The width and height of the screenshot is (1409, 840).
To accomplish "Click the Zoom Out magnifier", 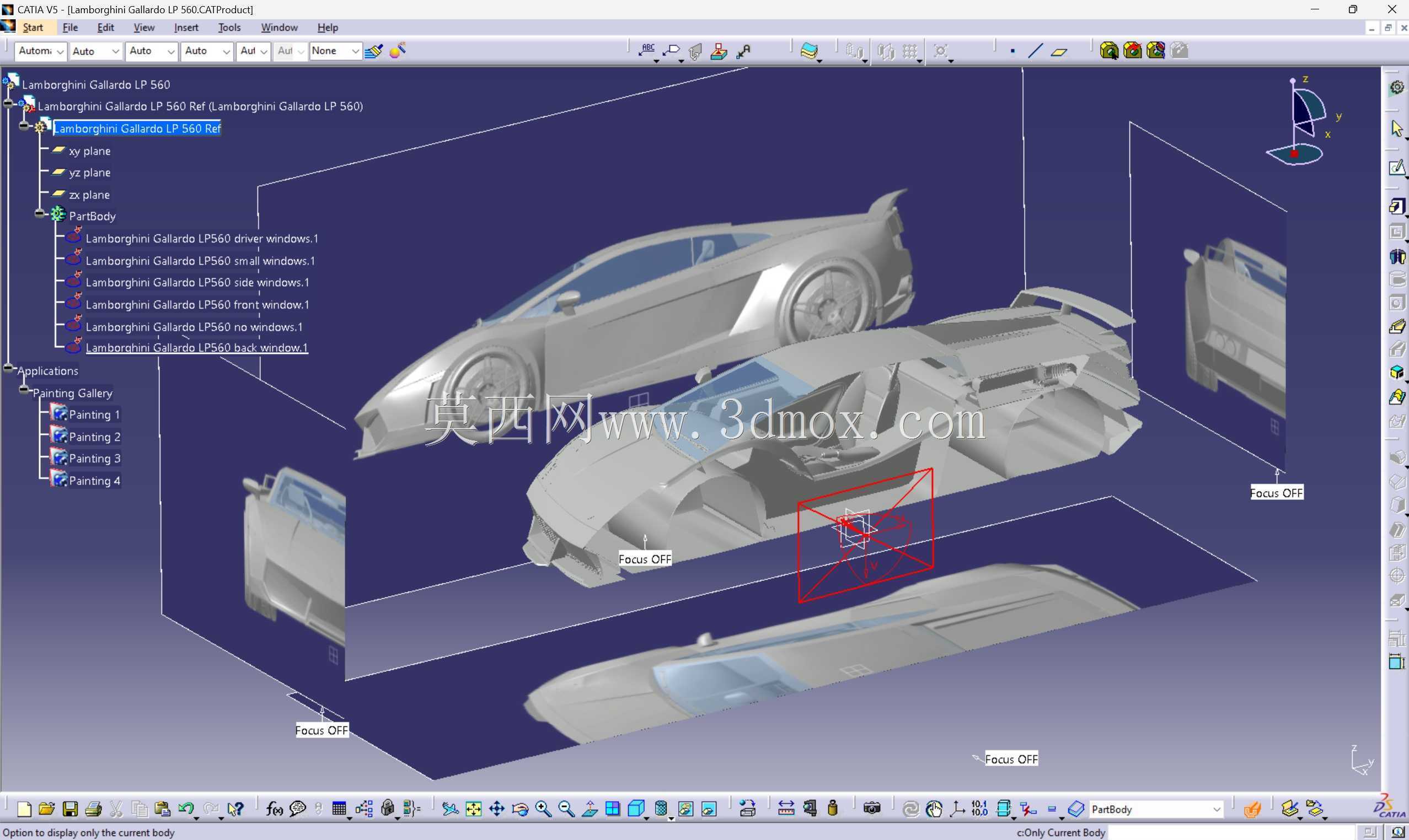I will 566,809.
